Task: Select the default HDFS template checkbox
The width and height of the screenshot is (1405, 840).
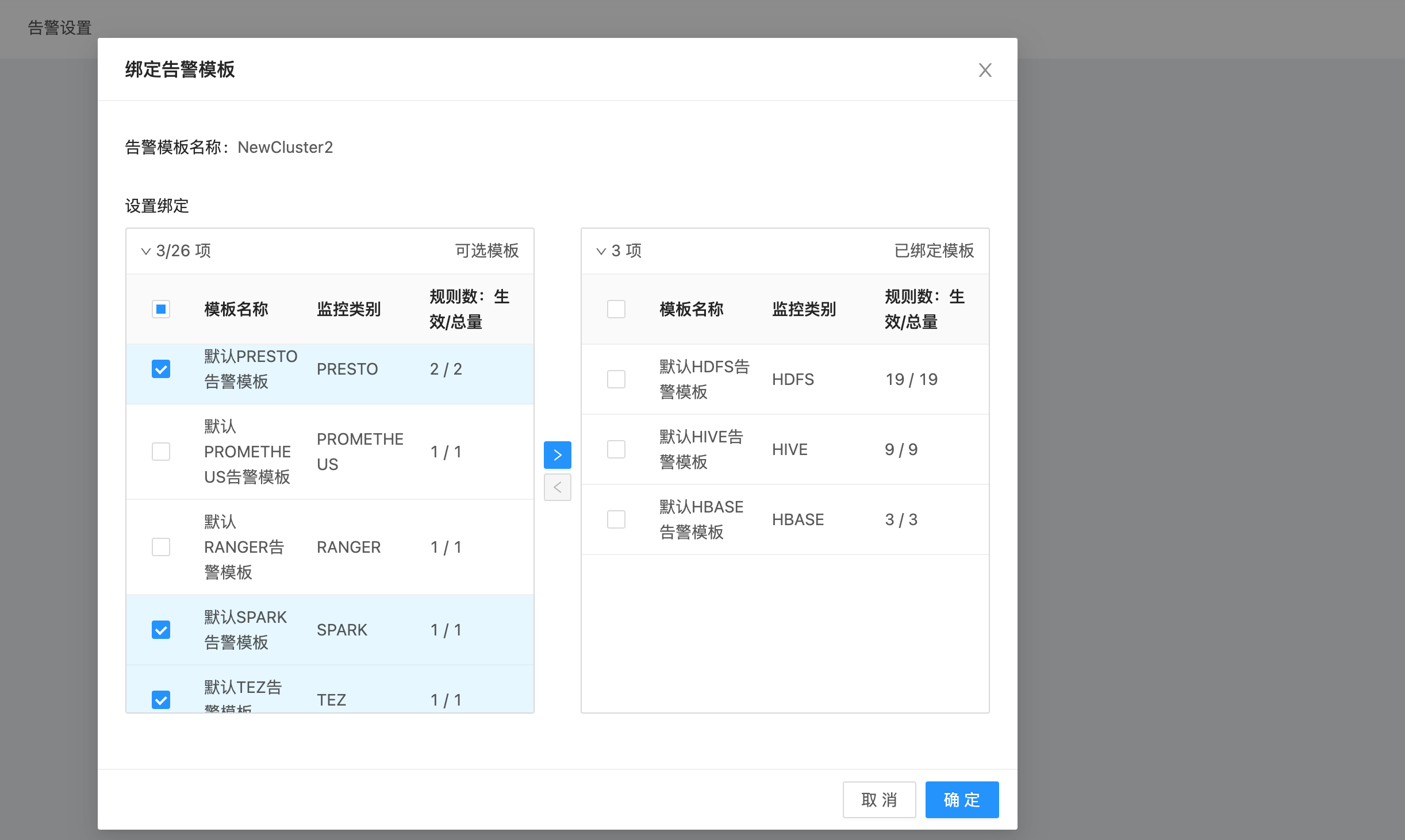Action: click(x=616, y=379)
